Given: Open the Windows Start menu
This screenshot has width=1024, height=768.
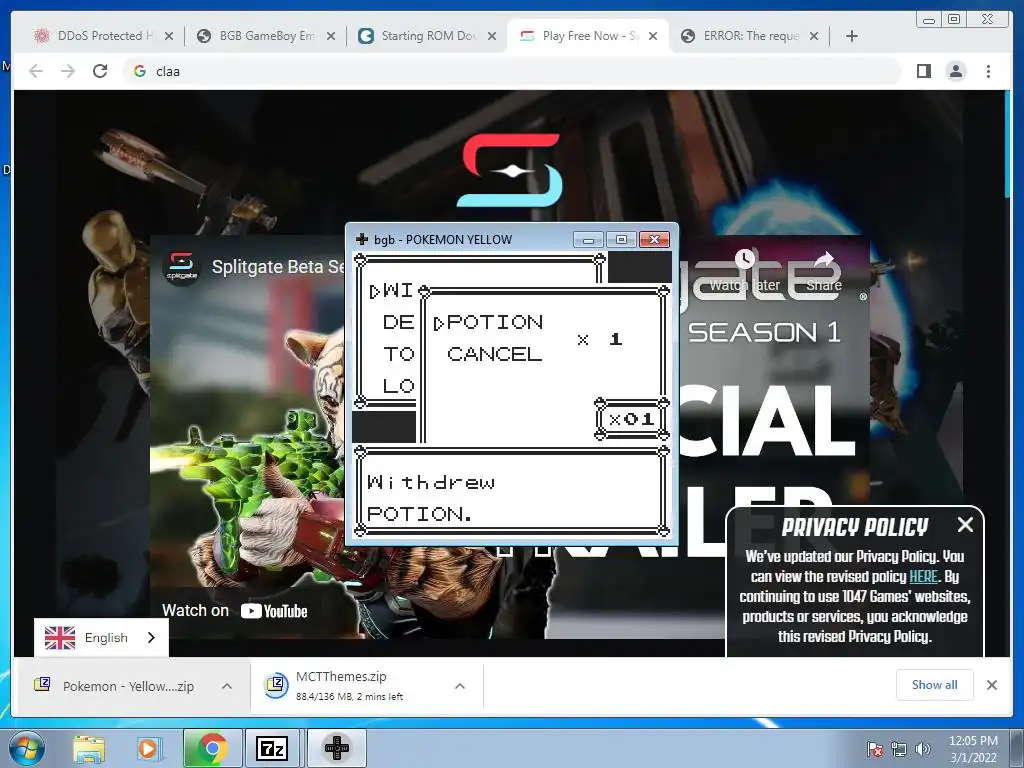Looking at the screenshot, I should (28, 748).
